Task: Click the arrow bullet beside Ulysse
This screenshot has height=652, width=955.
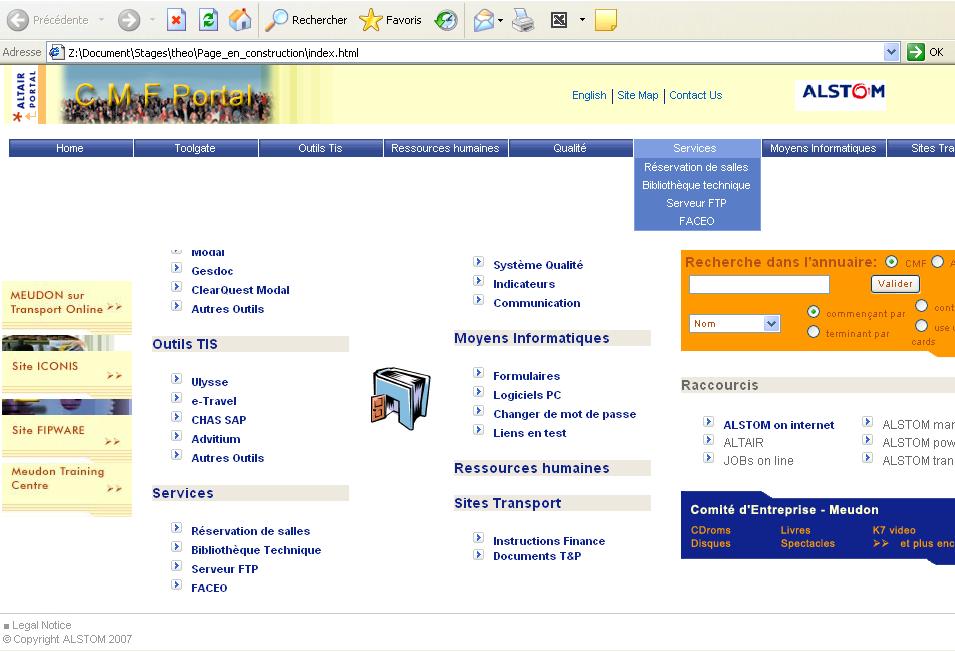Action: pos(176,379)
